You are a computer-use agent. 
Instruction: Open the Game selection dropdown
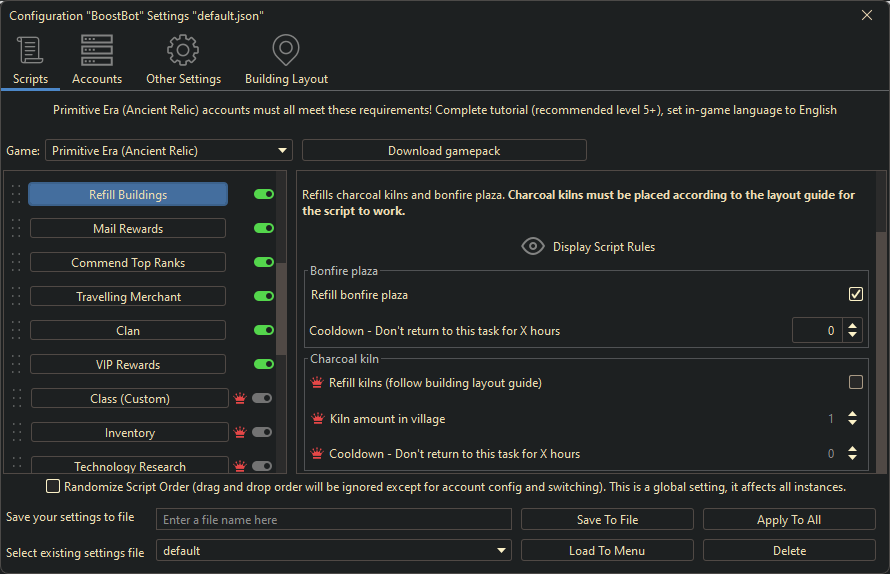168,151
